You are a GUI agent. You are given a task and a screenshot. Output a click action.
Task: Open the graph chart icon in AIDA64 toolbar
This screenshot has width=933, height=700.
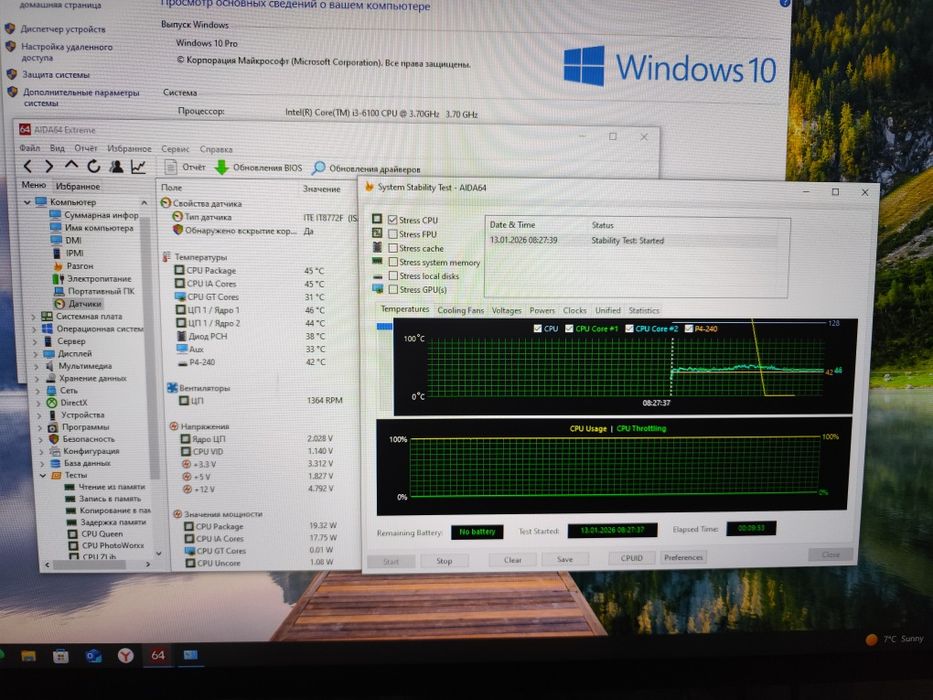click(138, 167)
